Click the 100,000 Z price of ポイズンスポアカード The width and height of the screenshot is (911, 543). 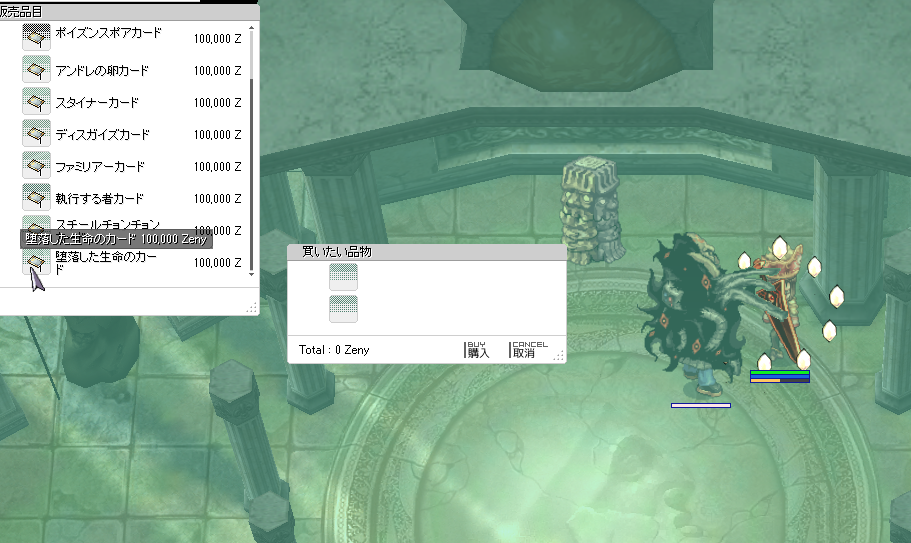click(x=217, y=39)
